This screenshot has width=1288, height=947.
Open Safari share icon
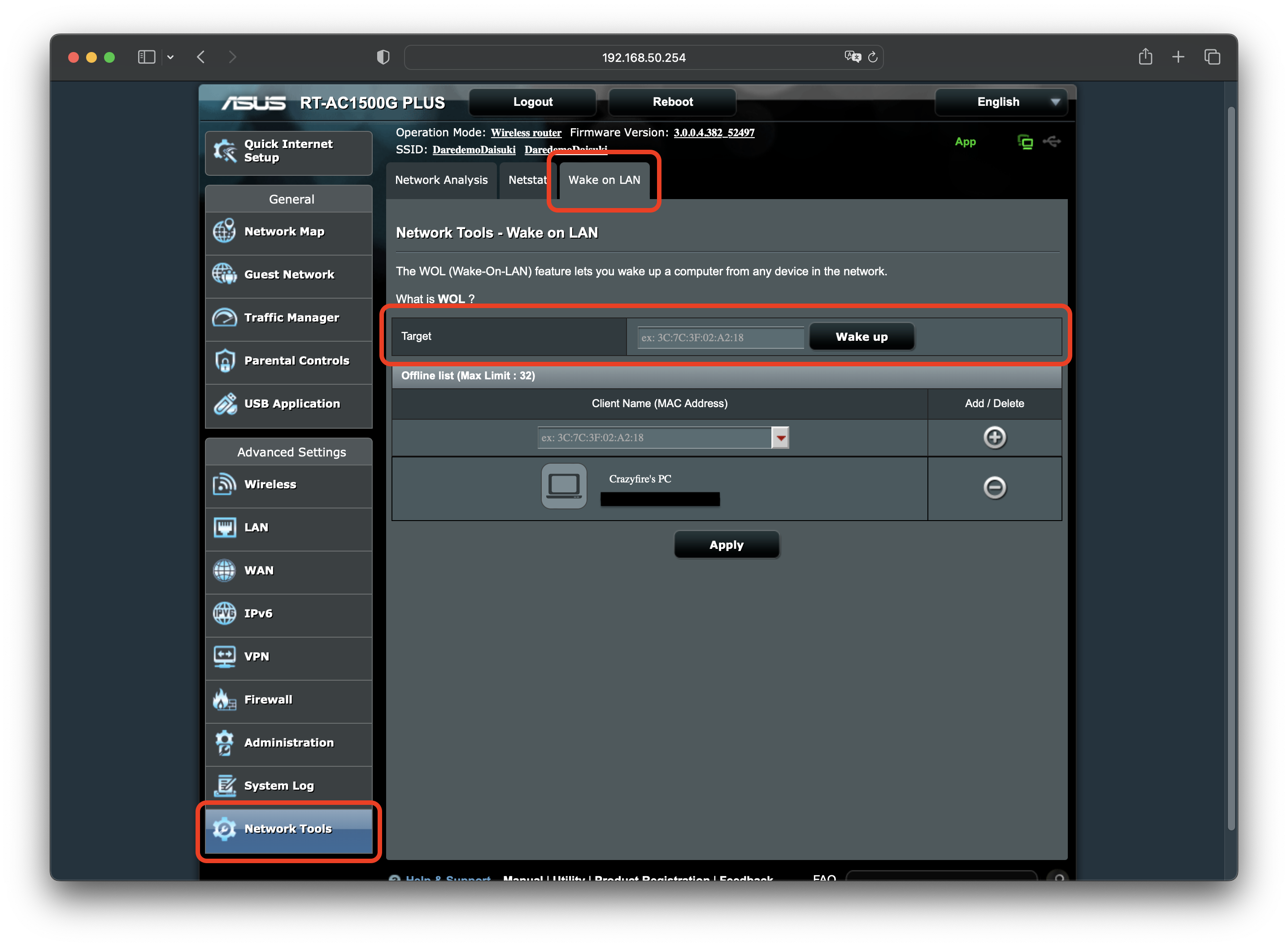pos(1144,57)
